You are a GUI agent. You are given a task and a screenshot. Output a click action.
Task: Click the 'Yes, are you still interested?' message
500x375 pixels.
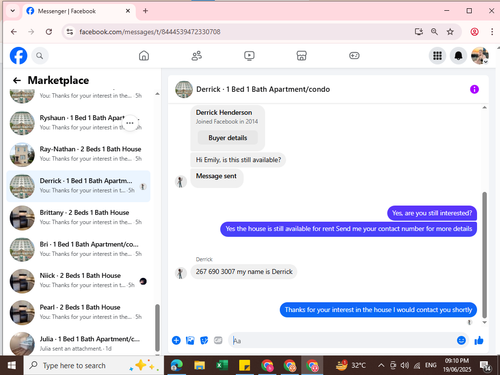(432, 213)
